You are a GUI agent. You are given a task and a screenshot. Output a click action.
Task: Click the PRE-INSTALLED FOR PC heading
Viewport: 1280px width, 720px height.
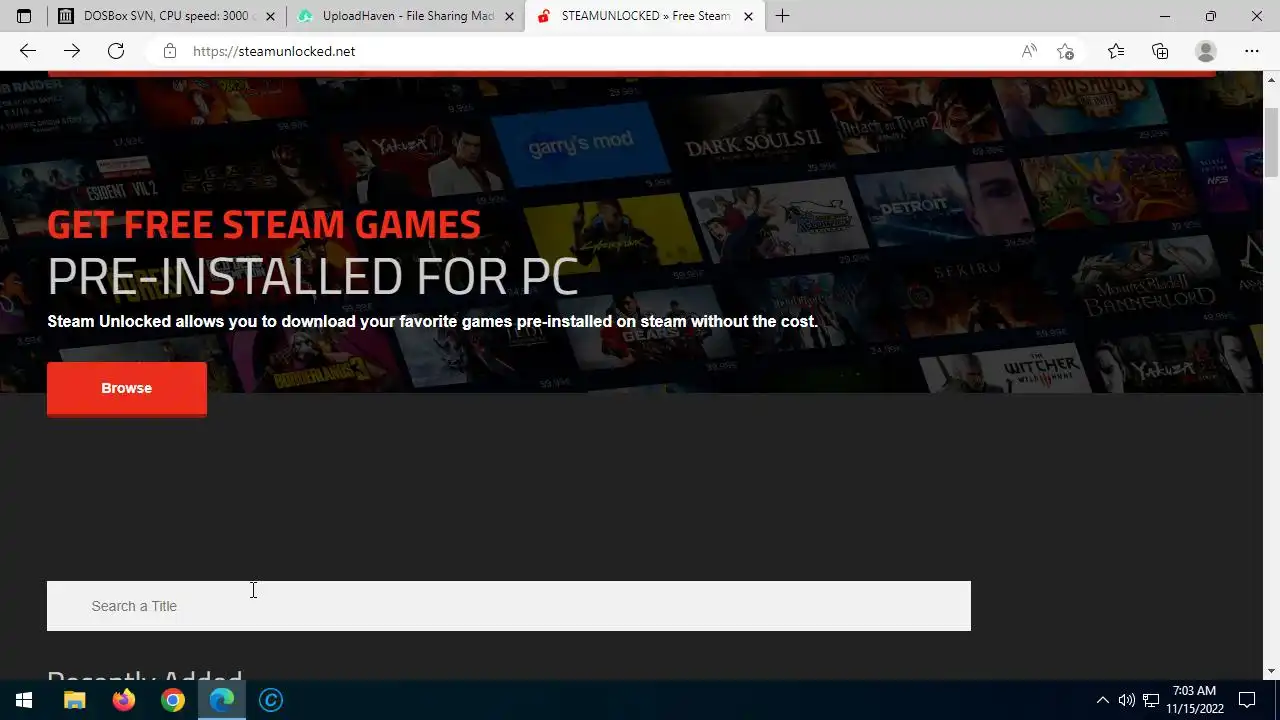pyautogui.click(x=312, y=276)
